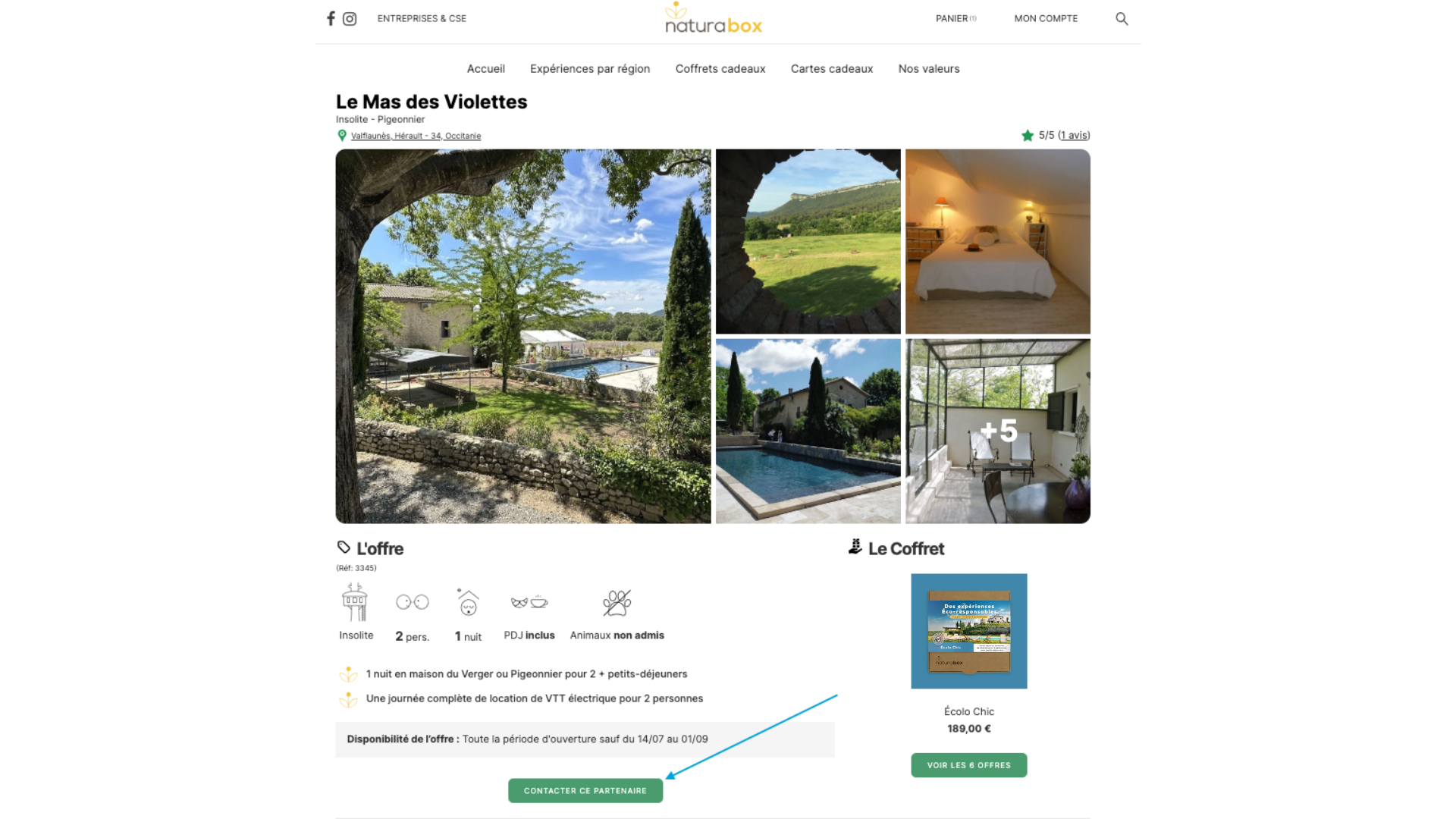Click the 2 pers. faces icon
Image resolution: width=1456 pixels, height=819 pixels.
pos(413,602)
